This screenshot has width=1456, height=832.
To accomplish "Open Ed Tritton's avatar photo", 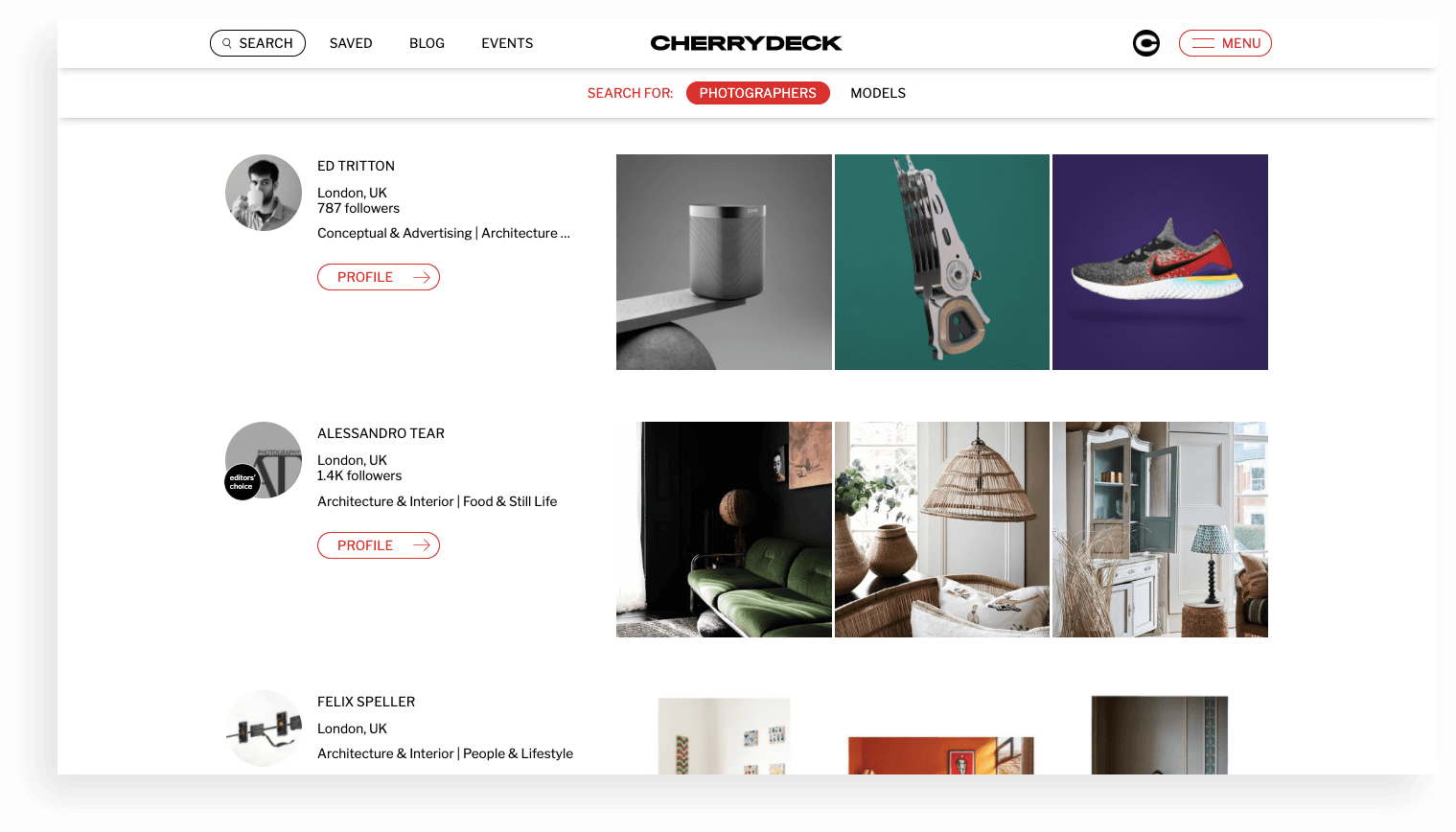I will pyautogui.click(x=264, y=193).
